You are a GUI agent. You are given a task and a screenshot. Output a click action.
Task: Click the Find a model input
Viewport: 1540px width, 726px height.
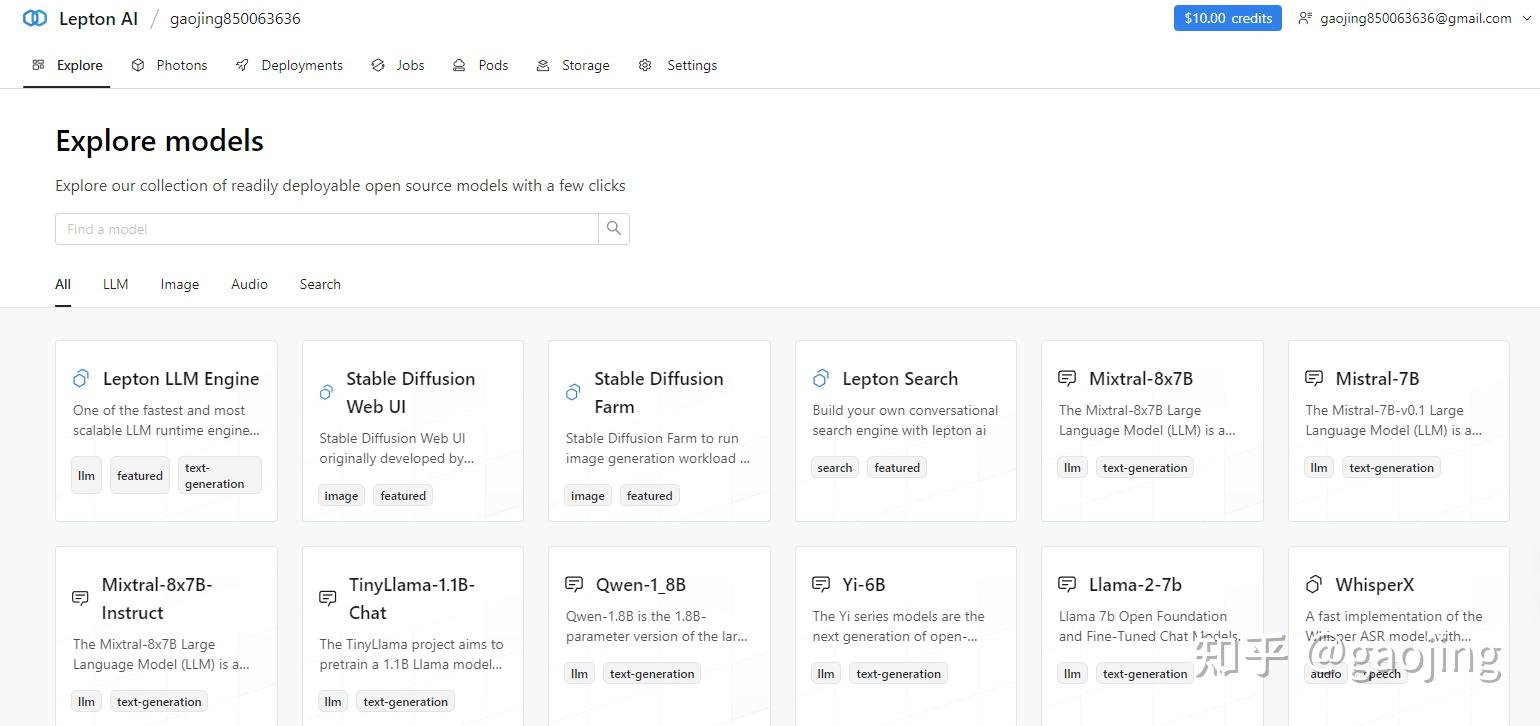[x=326, y=229]
